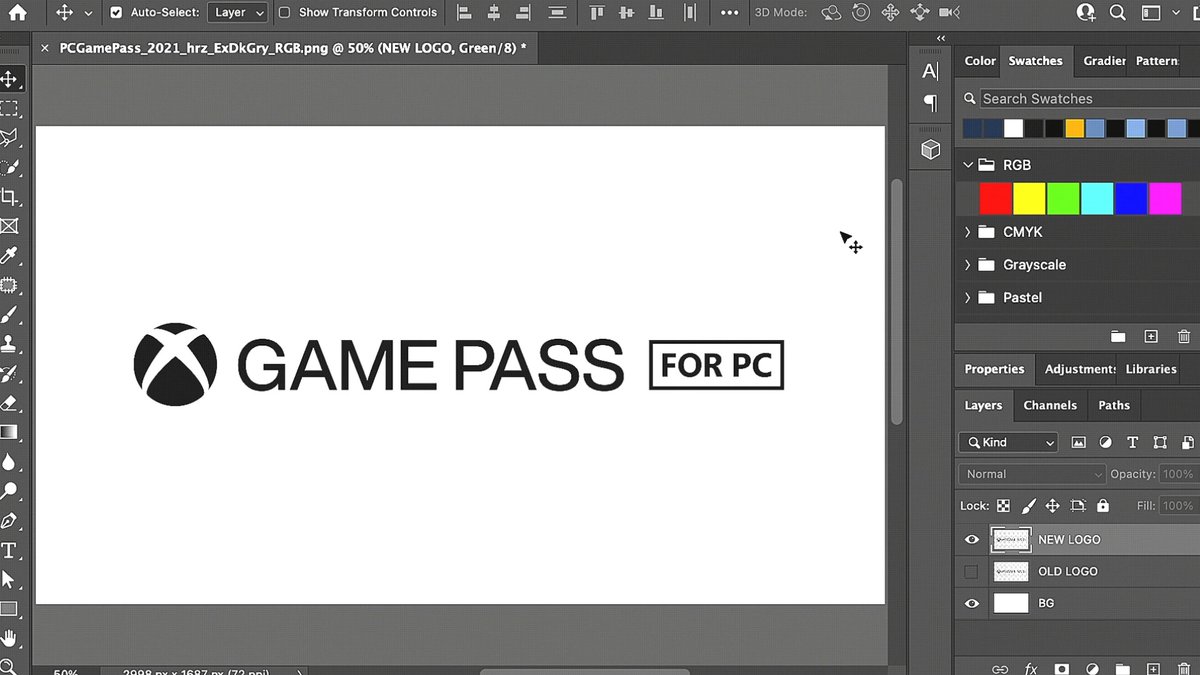Align left edges in options bar
The height and width of the screenshot is (675, 1200).
464,13
